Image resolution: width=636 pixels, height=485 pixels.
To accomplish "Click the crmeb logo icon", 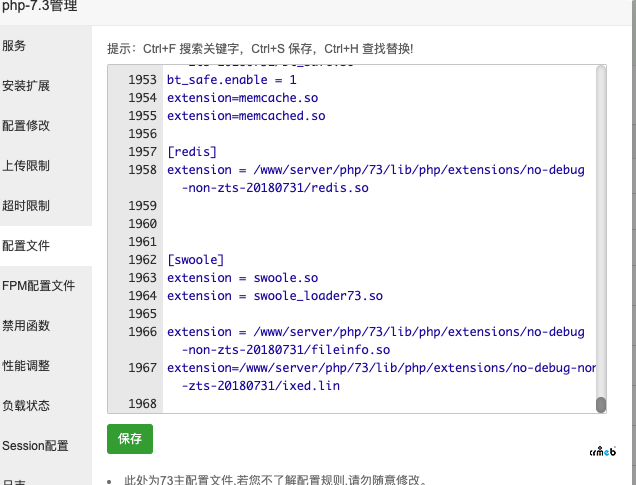I will 603,450.
